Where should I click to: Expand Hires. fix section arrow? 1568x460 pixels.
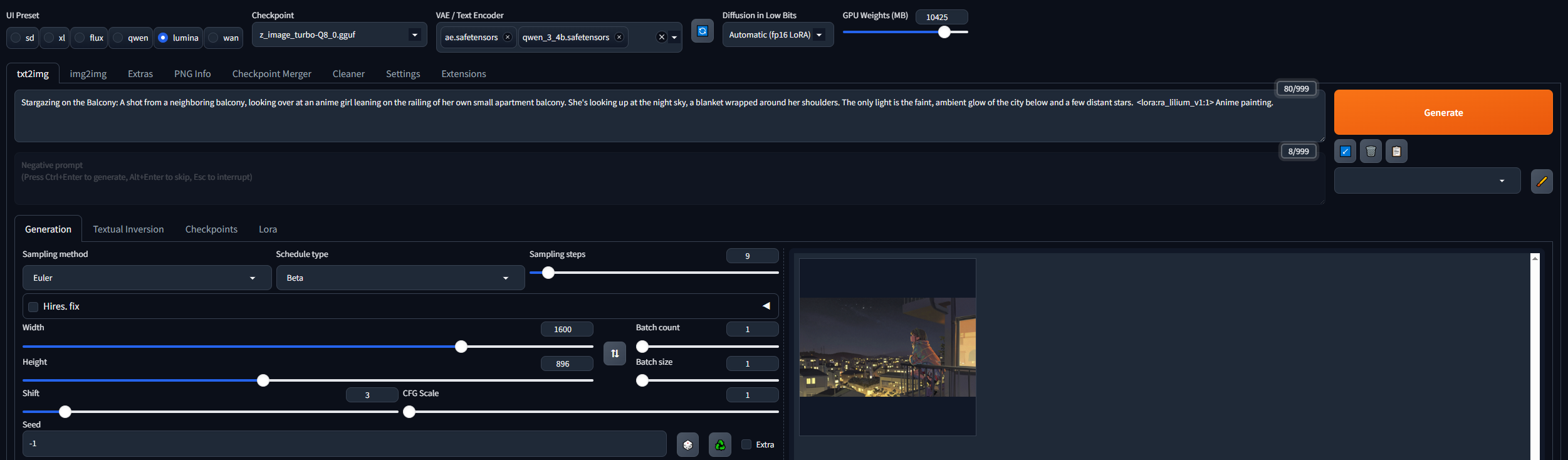[x=766, y=306]
